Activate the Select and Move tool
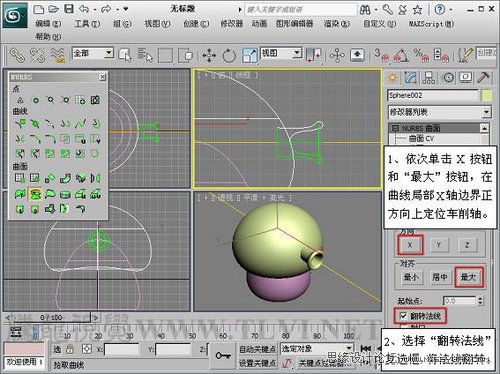The image size is (500, 374). click(209, 55)
